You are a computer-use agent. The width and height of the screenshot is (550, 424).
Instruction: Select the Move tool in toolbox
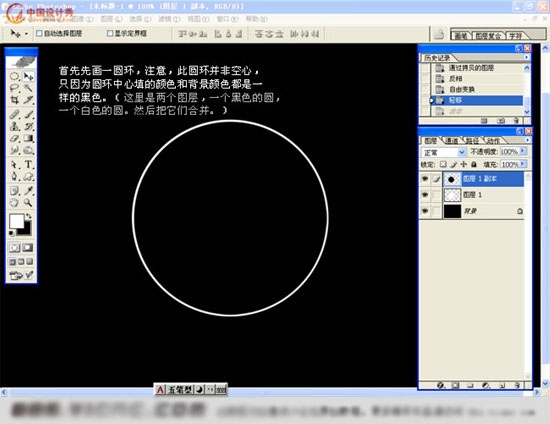28,76
